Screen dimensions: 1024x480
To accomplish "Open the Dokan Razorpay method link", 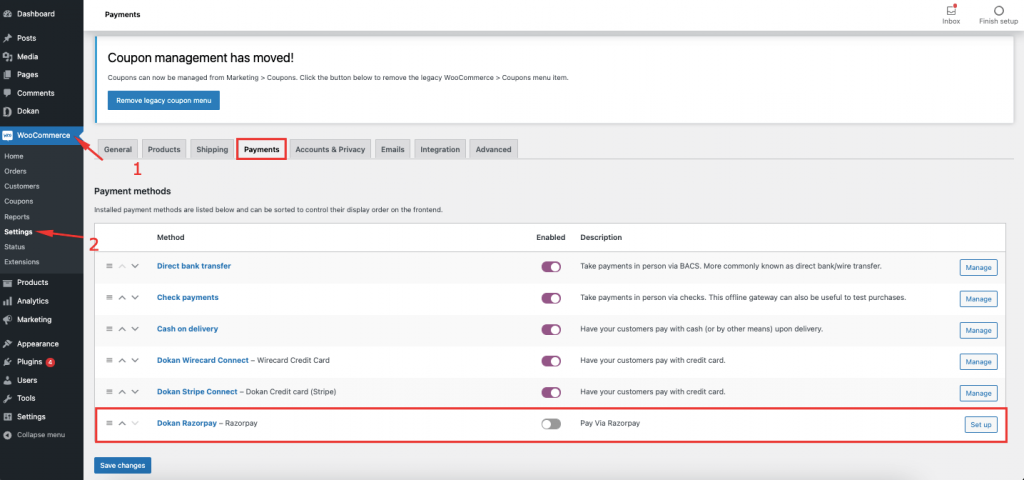I will click(187, 423).
